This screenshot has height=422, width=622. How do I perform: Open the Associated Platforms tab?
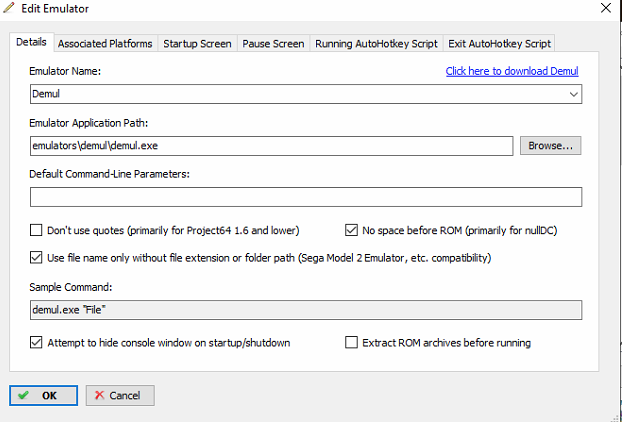(x=105, y=44)
